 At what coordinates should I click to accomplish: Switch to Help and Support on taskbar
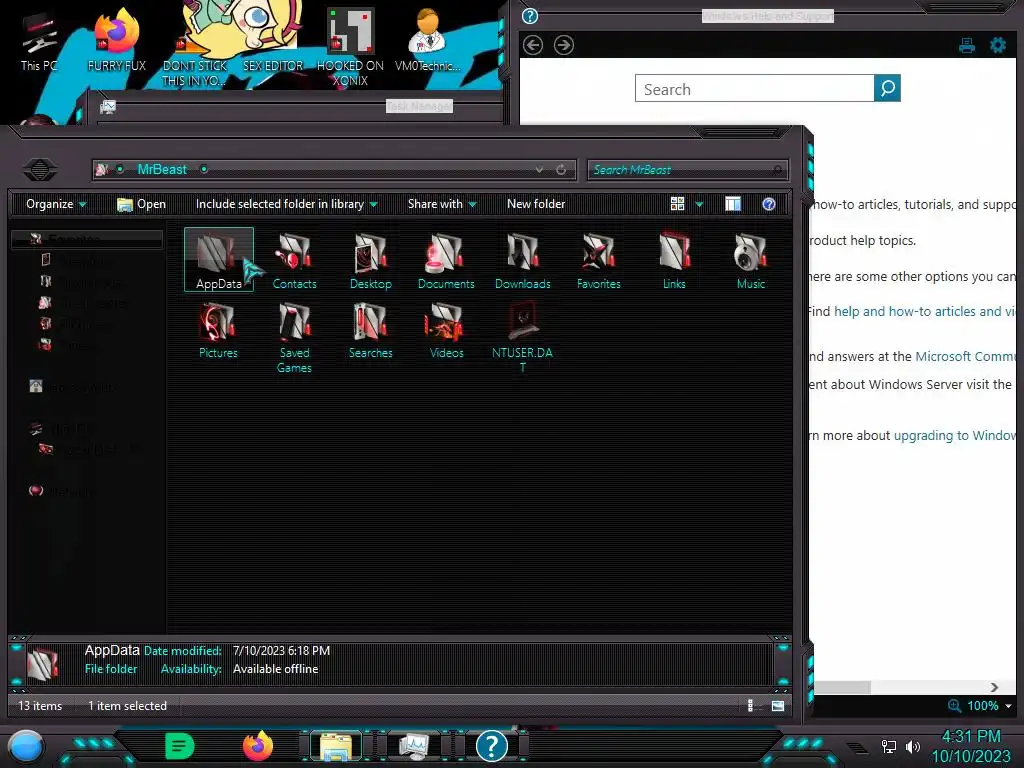click(x=492, y=746)
